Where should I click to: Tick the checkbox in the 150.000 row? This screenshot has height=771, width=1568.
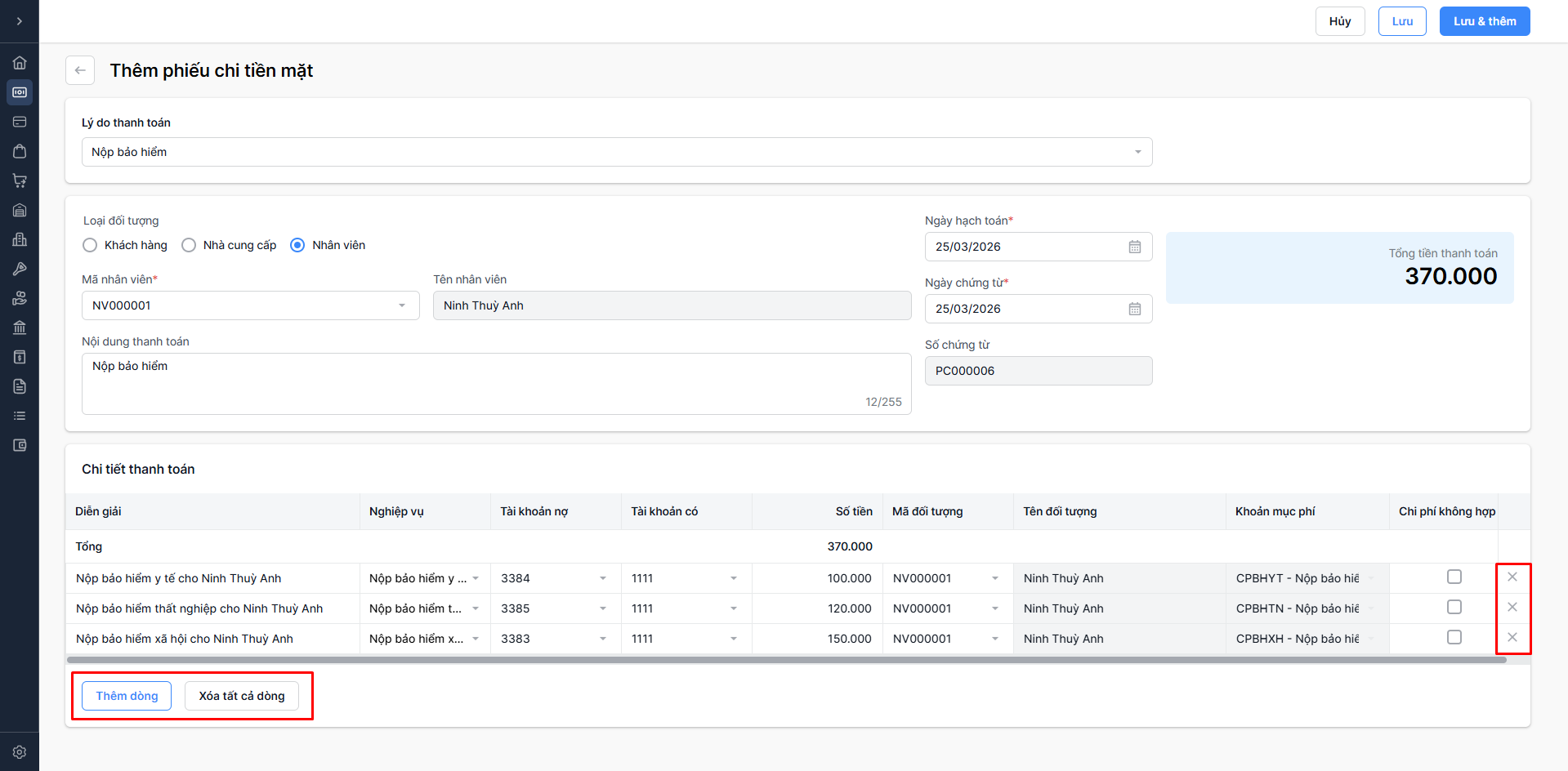click(x=1454, y=638)
